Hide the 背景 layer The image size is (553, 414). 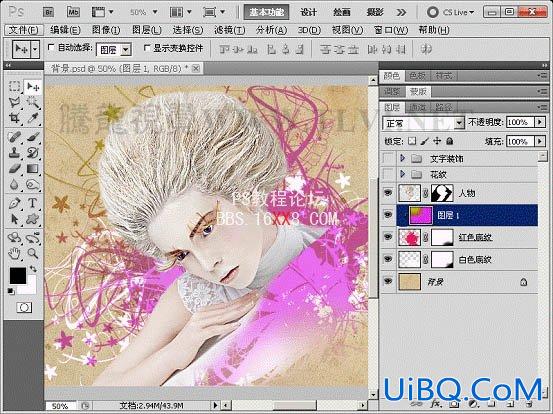pos(388,281)
